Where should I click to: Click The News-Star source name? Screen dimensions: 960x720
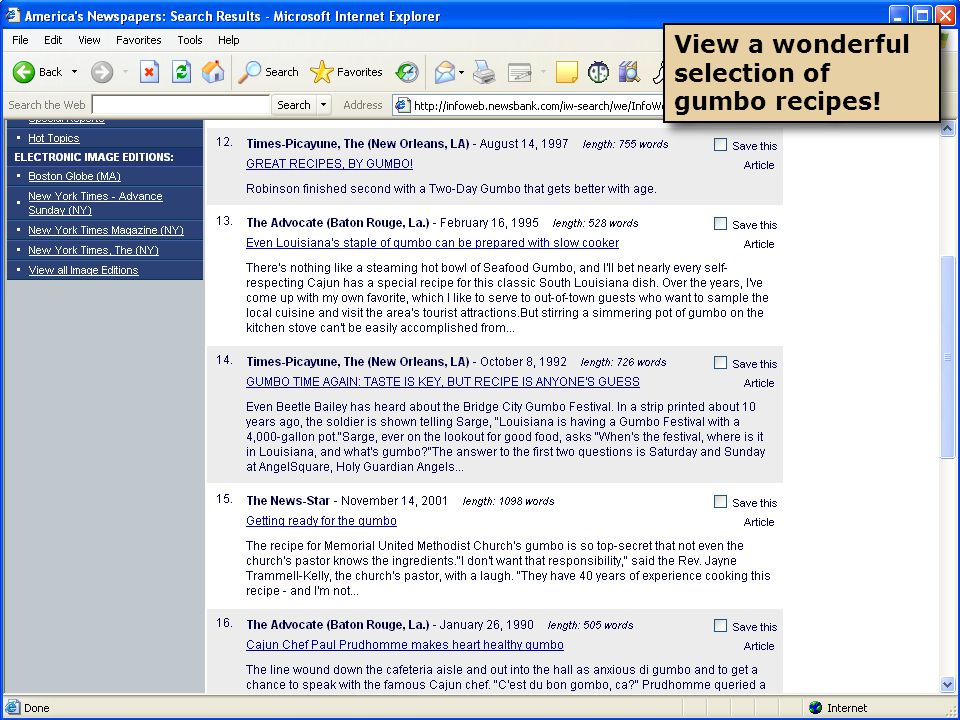[x=288, y=501]
